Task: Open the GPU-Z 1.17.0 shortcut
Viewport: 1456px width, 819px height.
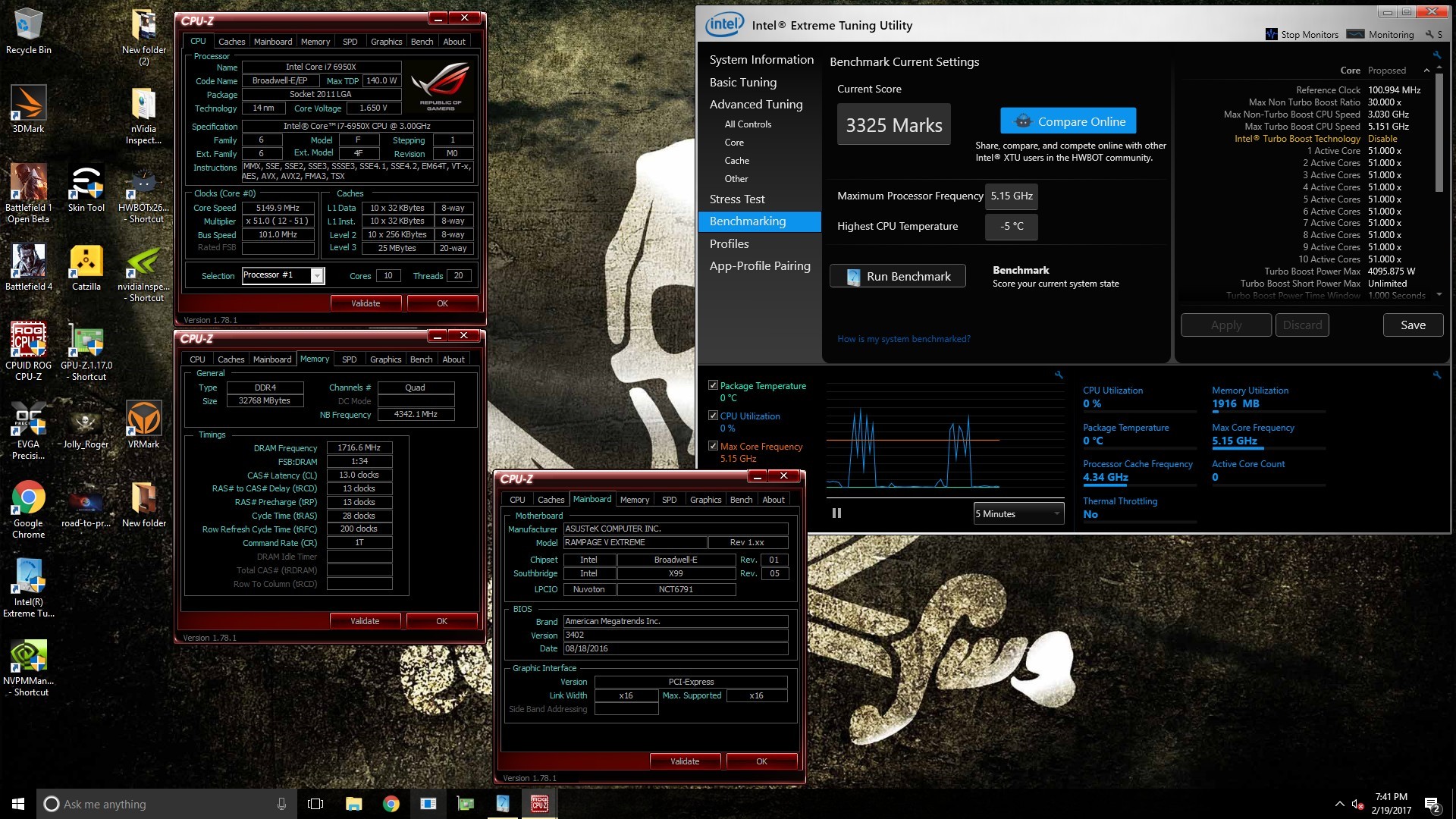Action: point(86,351)
